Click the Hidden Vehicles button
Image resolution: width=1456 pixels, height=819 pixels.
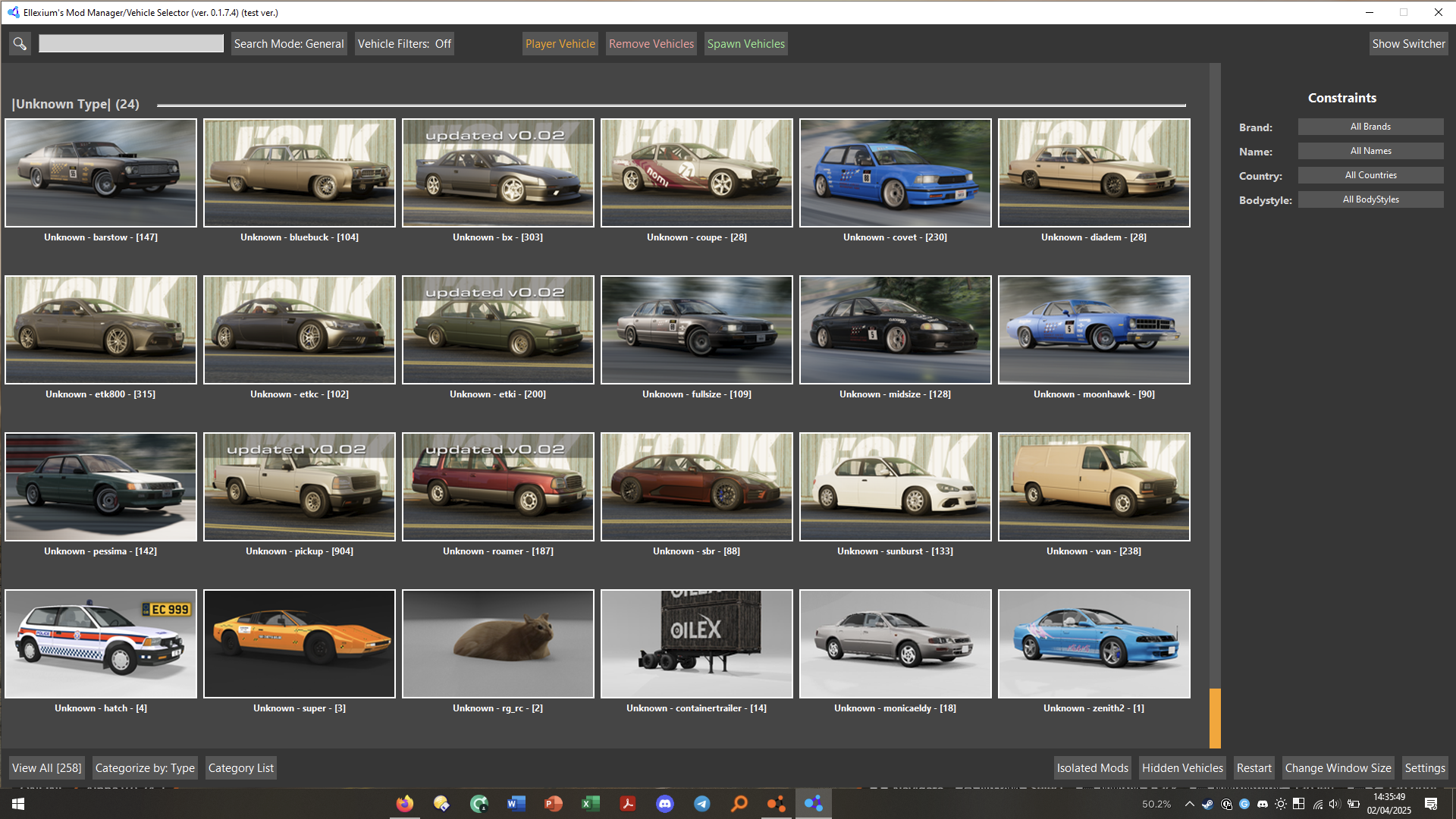click(x=1182, y=768)
